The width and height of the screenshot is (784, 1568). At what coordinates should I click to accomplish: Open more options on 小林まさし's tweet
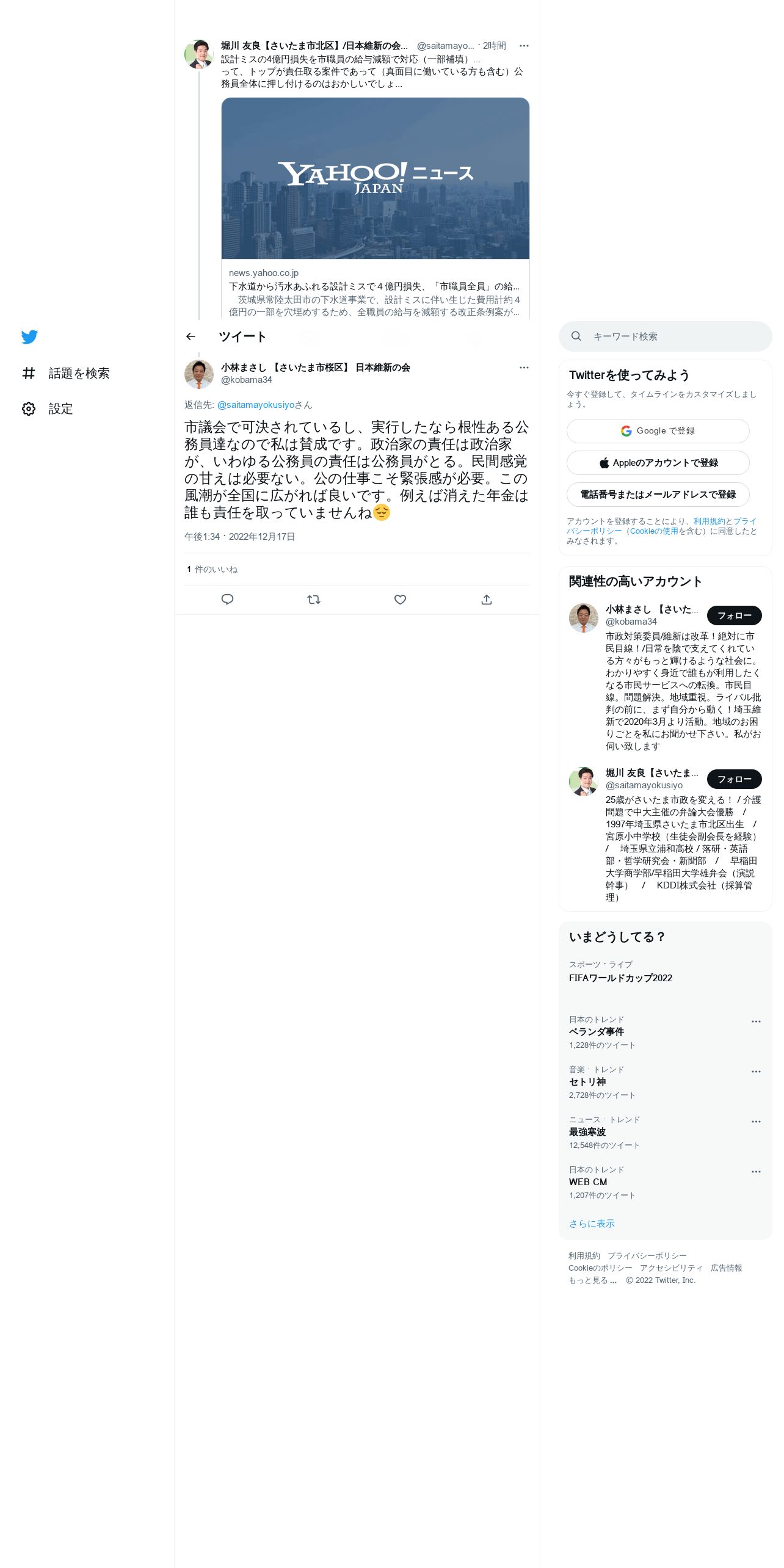pyautogui.click(x=524, y=368)
